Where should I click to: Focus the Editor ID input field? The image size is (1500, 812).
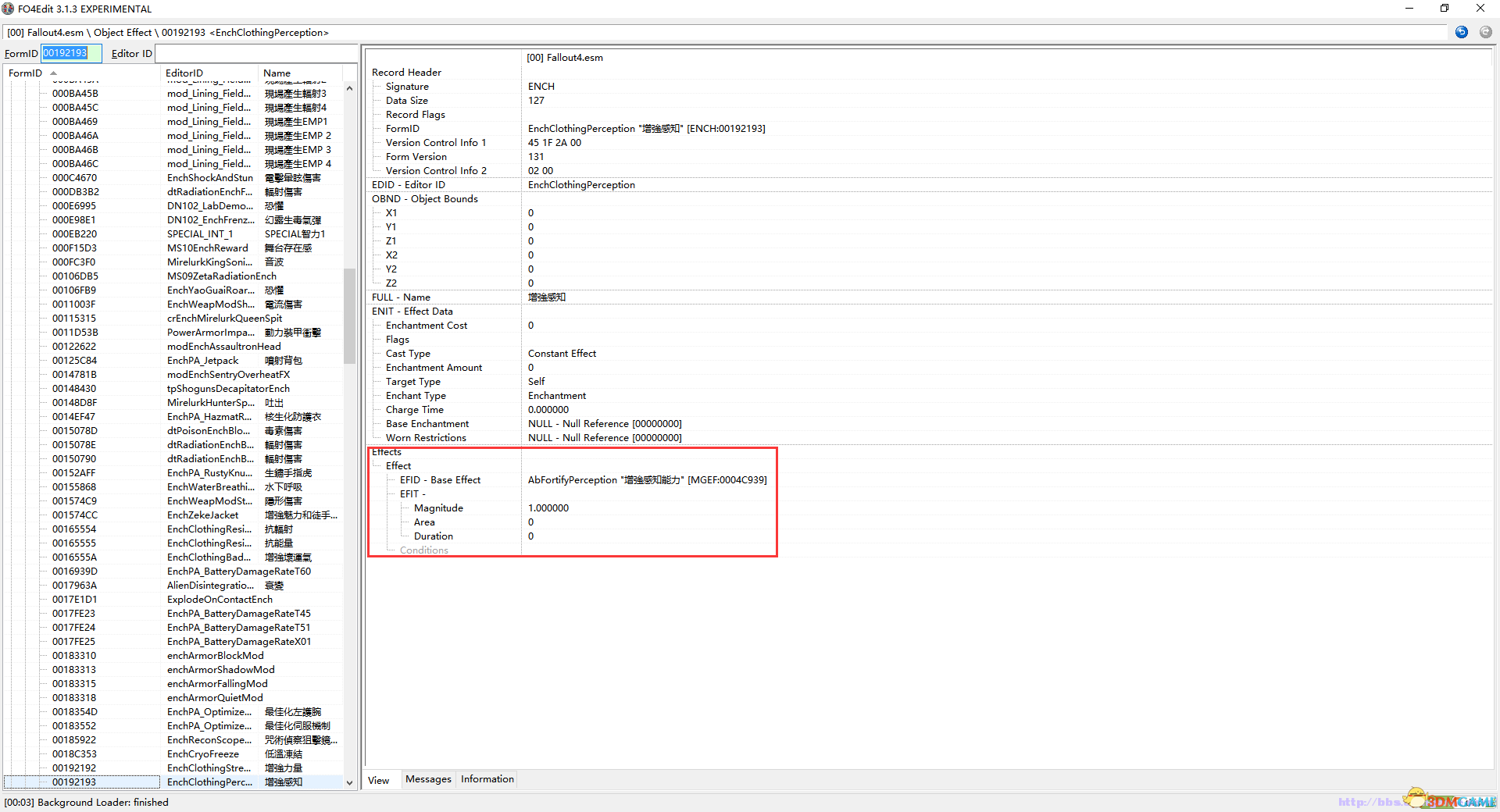pyautogui.click(x=255, y=53)
